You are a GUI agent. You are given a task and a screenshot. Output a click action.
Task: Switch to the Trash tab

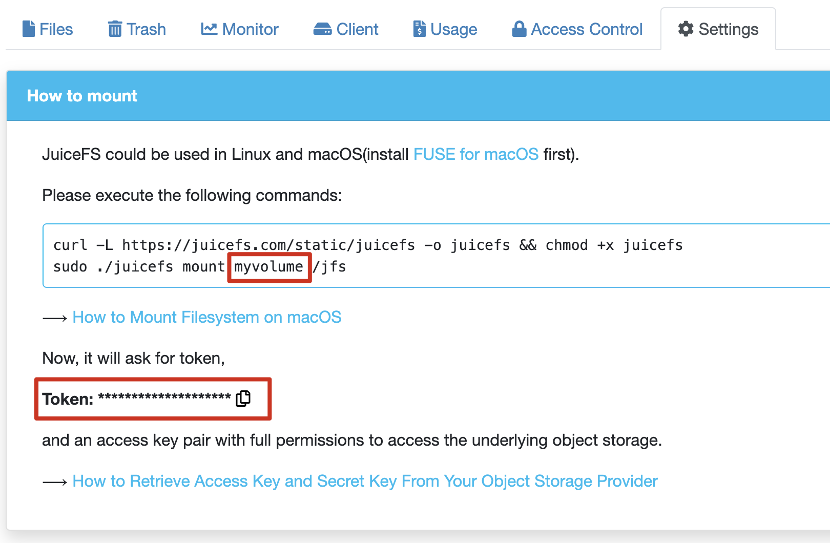coord(137,29)
